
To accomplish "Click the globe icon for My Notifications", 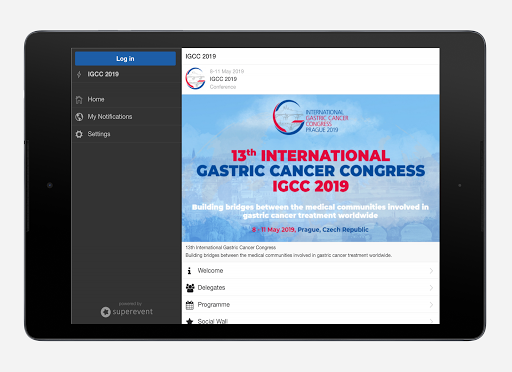I will click(x=79, y=117).
